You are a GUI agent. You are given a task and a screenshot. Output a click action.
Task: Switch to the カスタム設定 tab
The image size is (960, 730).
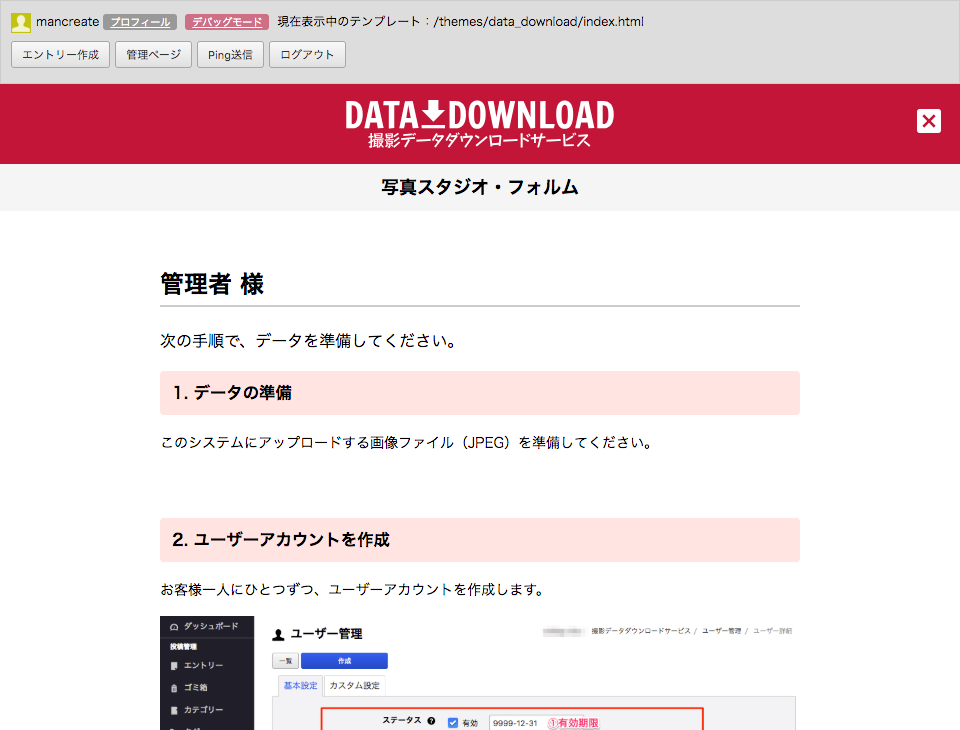354,686
